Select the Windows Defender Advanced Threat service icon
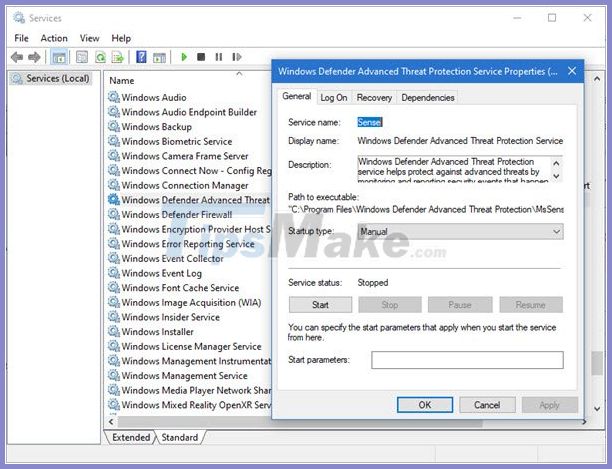Screen dimensions: 612x469 [114, 199]
